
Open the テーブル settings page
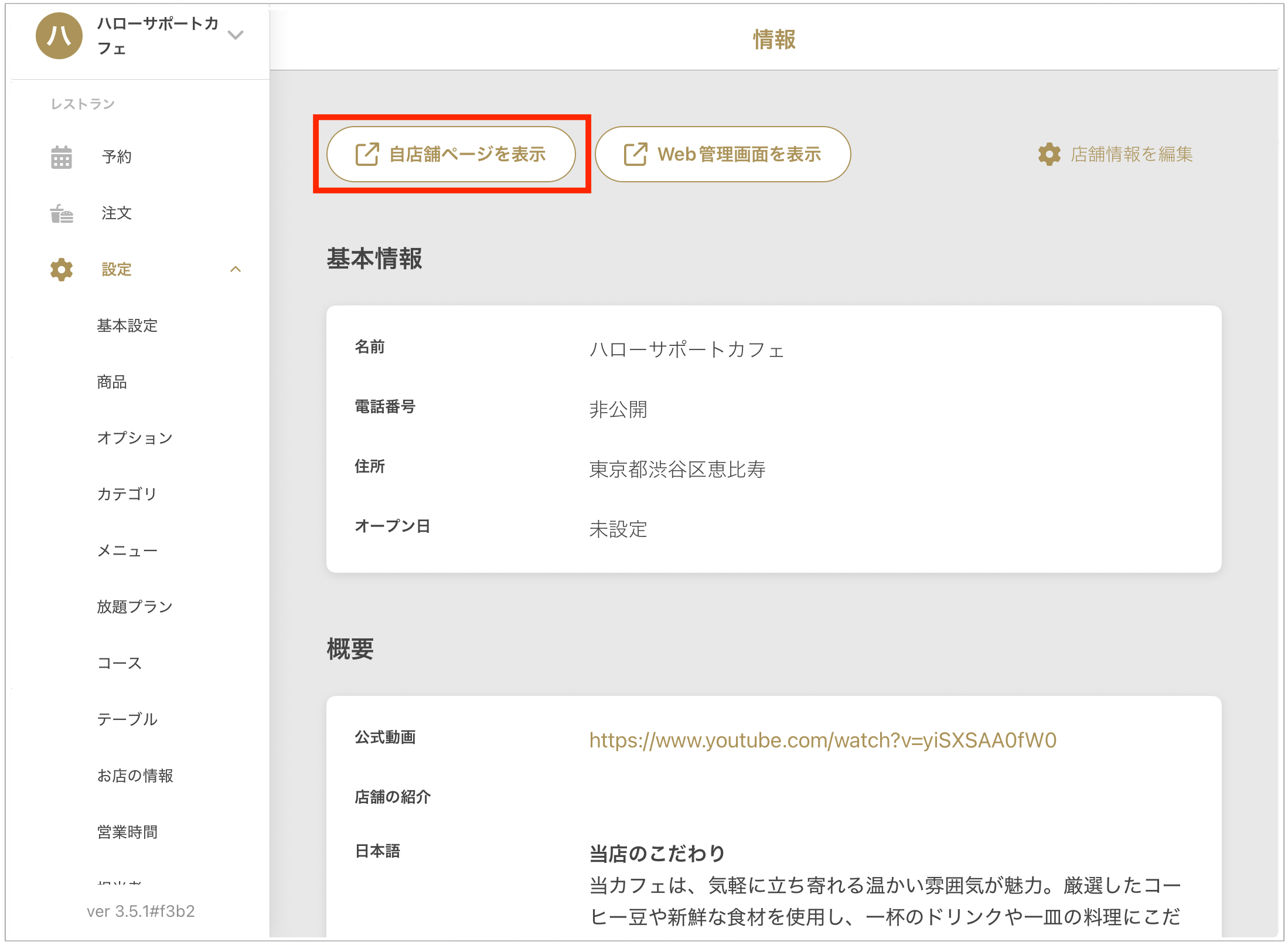(127, 719)
